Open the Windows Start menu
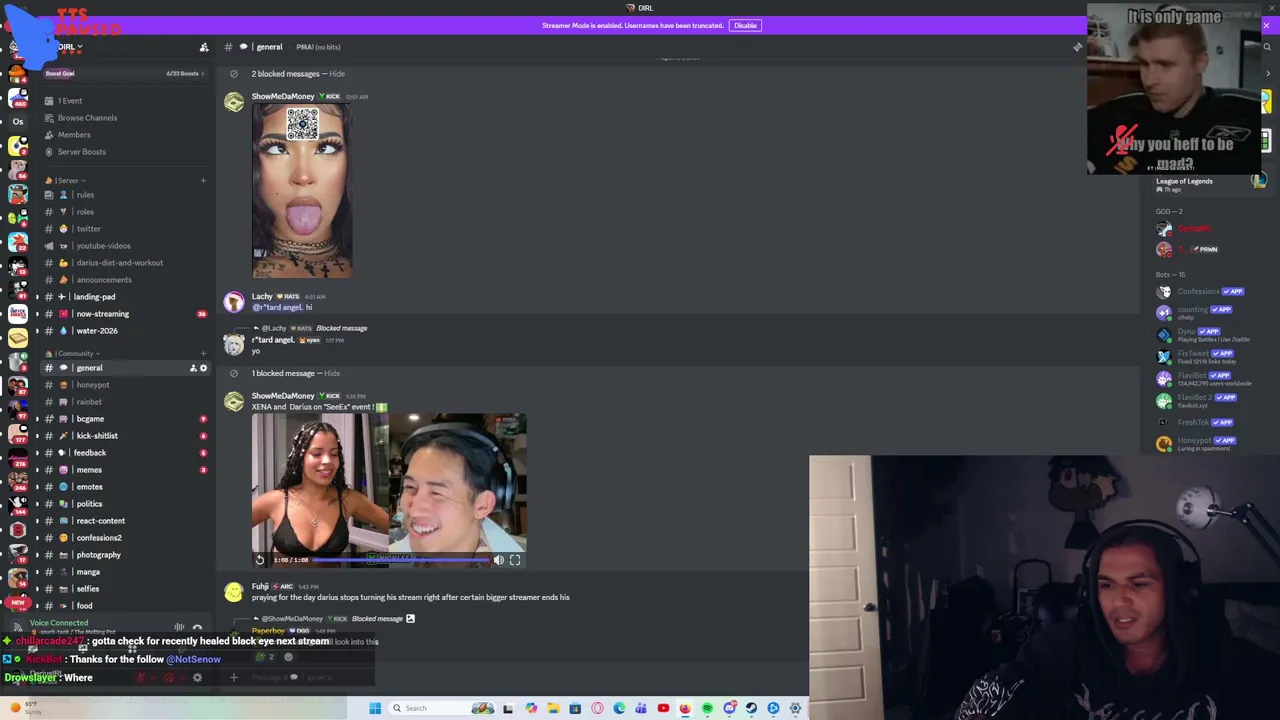 [x=375, y=708]
